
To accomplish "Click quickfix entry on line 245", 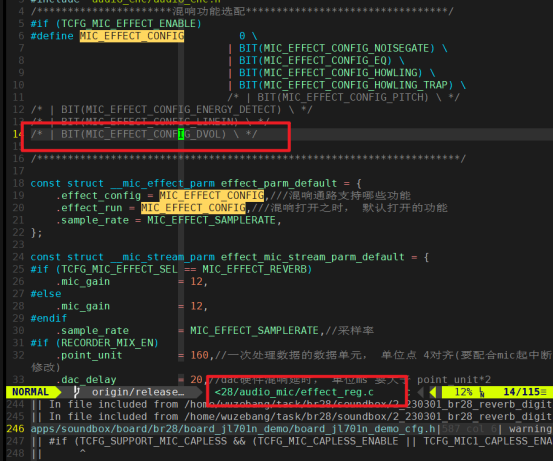I will point(291,417).
